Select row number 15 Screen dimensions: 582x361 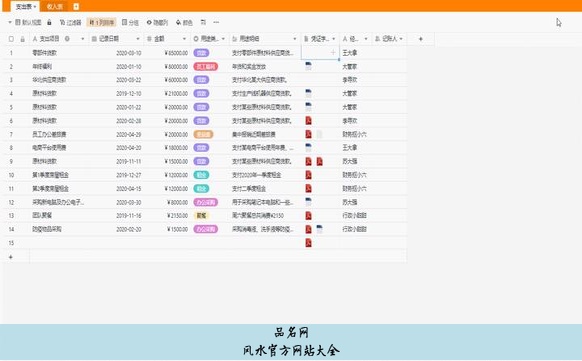tap(11, 243)
